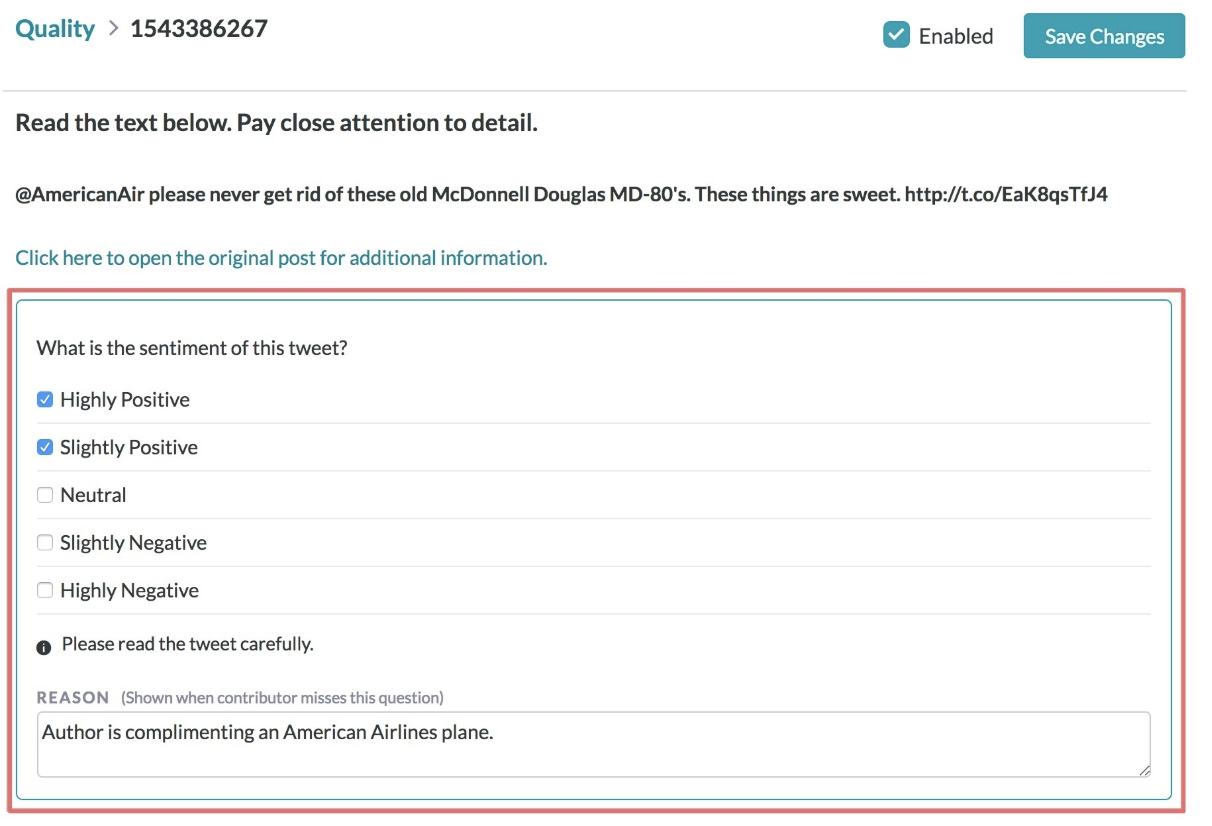Click the @AmericanAir tweet text

pyautogui.click(x=561, y=194)
